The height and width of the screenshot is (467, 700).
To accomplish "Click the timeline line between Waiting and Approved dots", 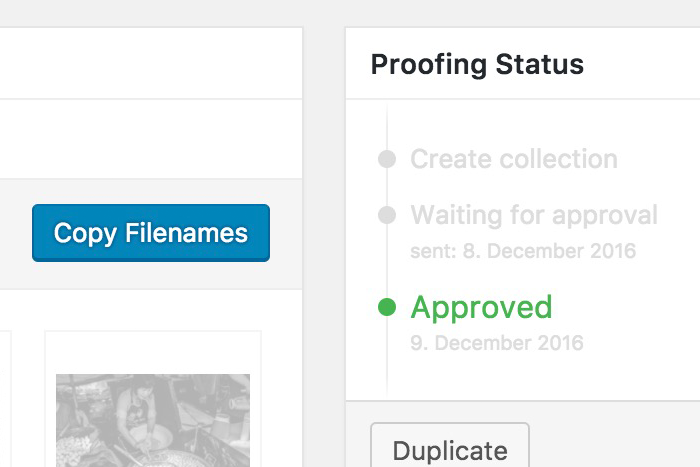I will (387, 262).
